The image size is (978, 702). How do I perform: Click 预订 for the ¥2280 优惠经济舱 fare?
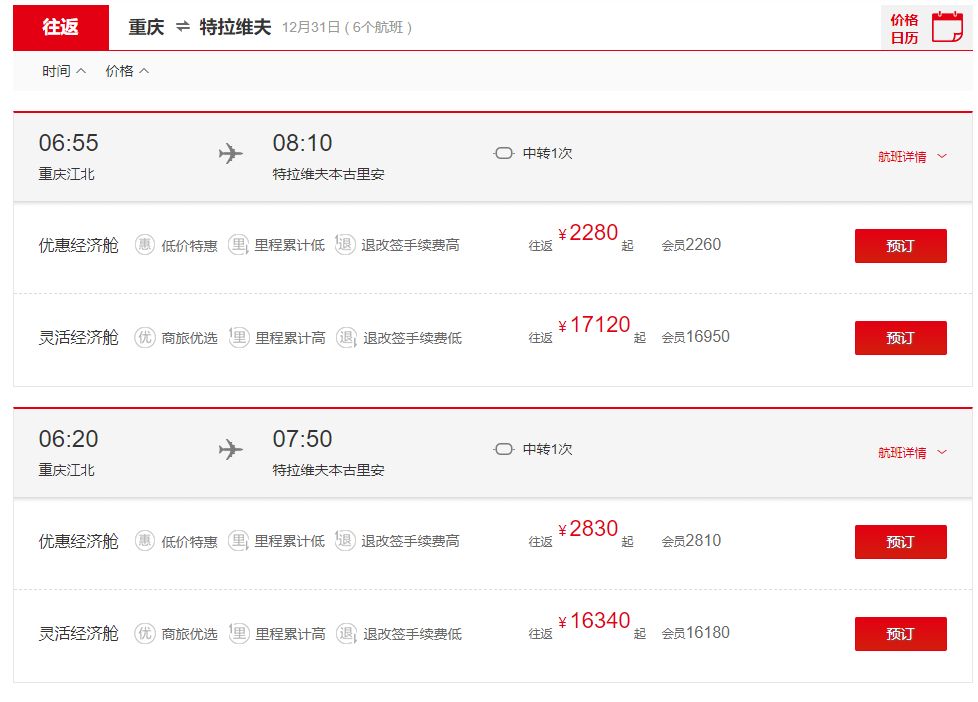click(x=900, y=246)
